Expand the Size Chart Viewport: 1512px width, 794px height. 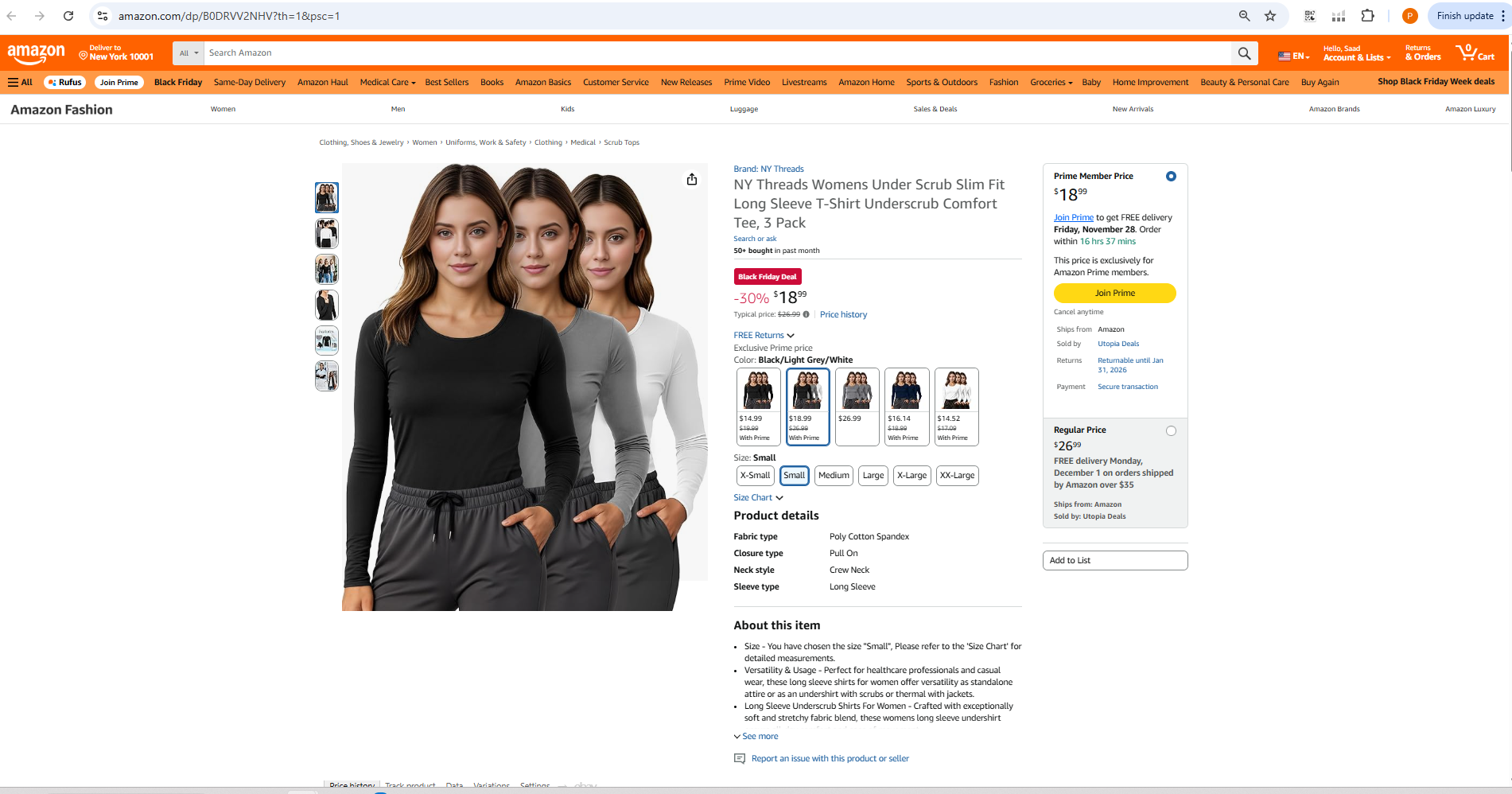(x=758, y=498)
